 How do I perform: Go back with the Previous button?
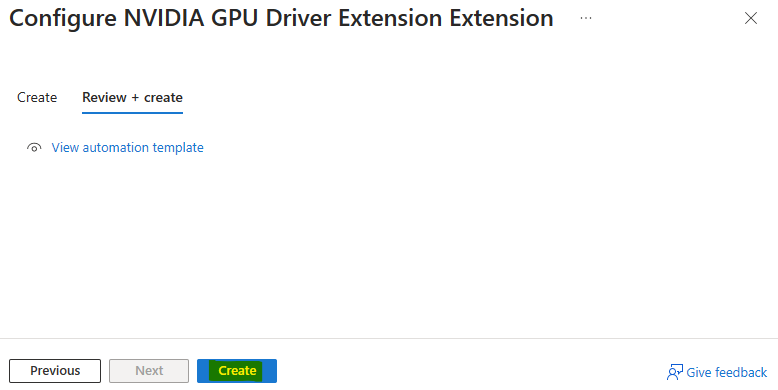point(55,371)
